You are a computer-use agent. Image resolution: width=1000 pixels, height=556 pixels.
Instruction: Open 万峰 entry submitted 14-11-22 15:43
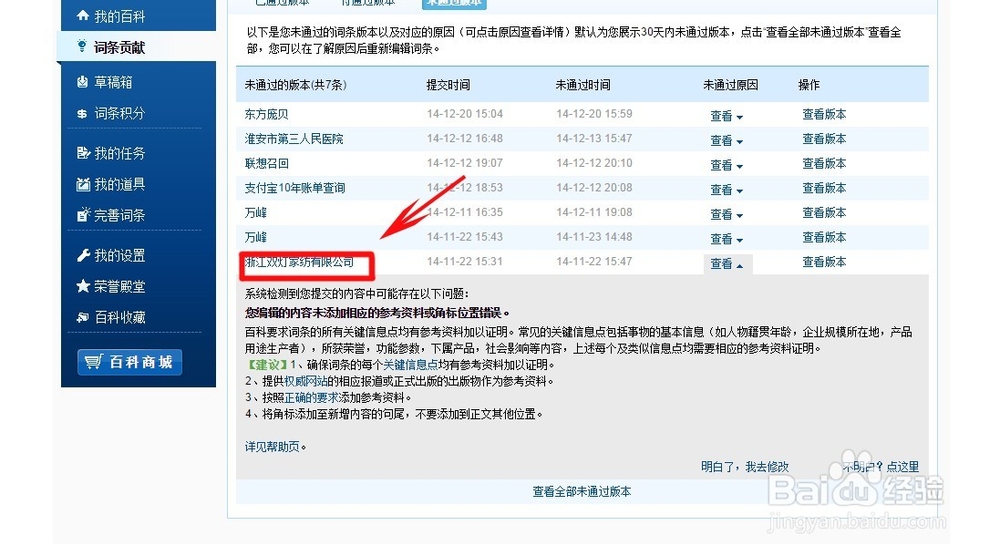click(256, 237)
